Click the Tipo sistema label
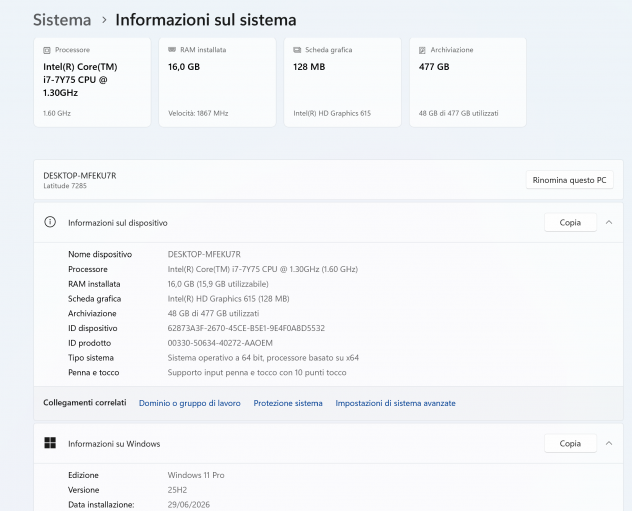Image resolution: width=632 pixels, height=511 pixels. pyautogui.click(x=91, y=358)
